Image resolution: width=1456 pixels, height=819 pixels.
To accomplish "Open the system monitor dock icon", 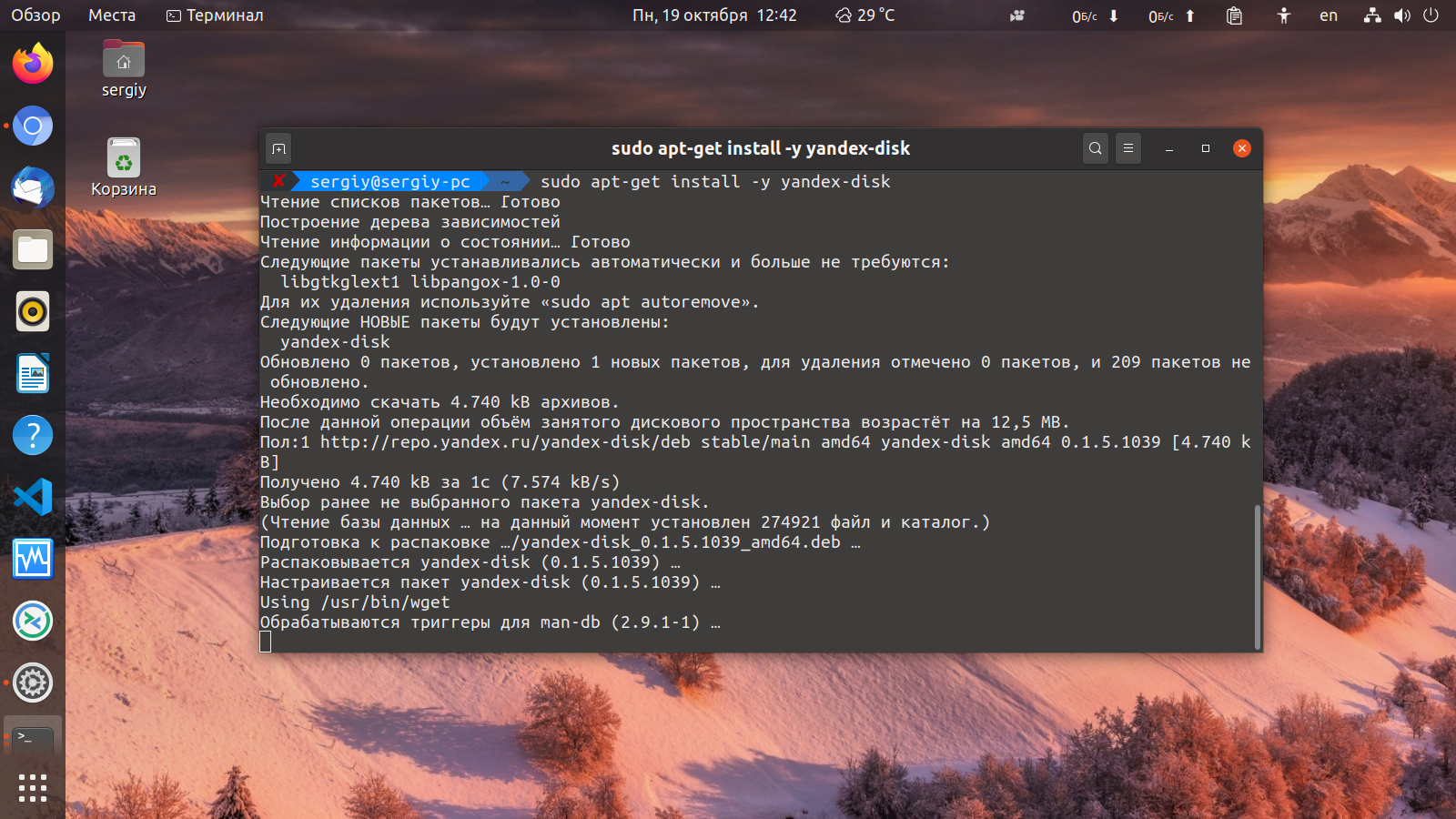I will click(x=33, y=559).
